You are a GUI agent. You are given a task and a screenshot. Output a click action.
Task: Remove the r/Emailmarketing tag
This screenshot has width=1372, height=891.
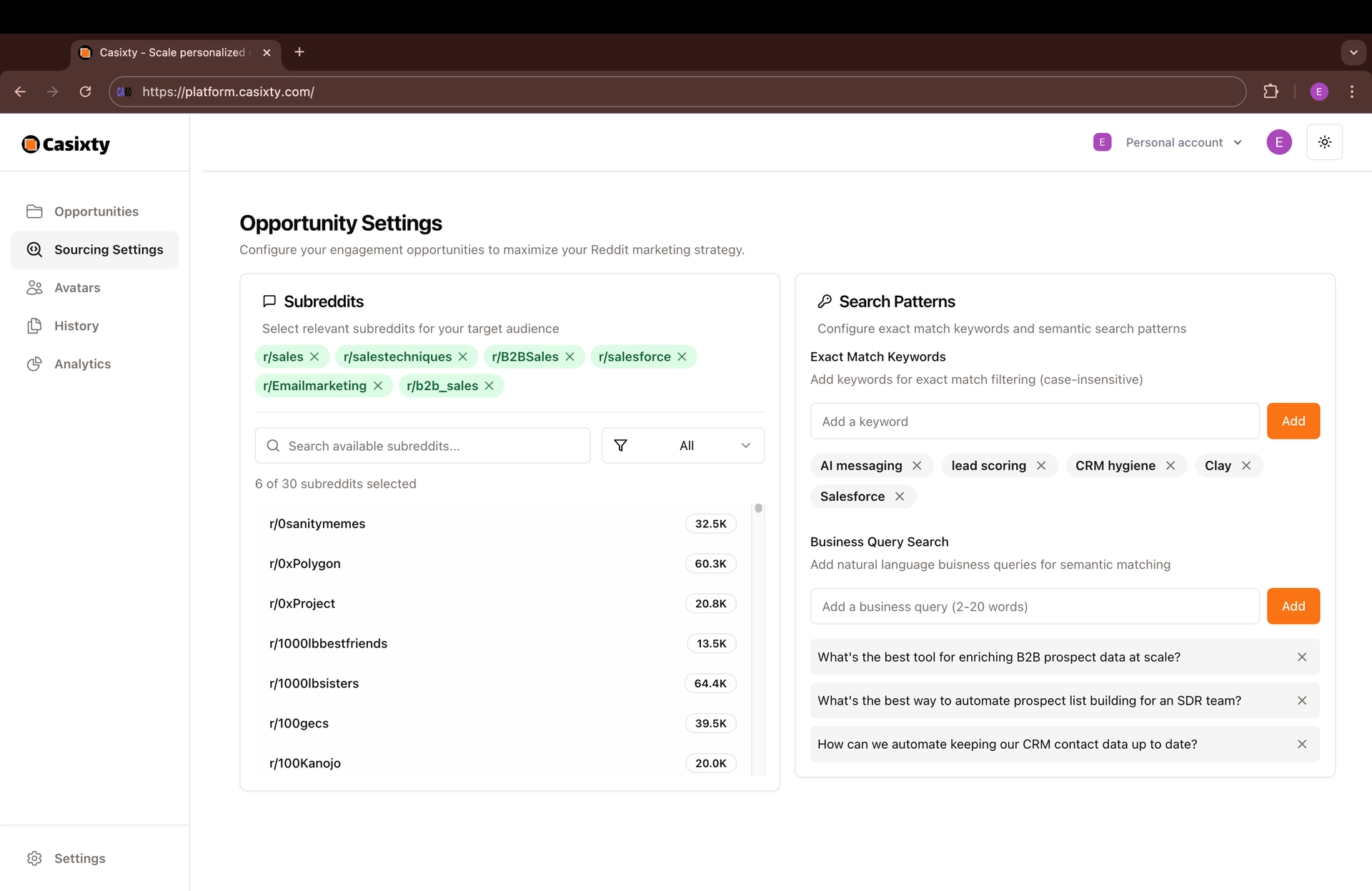[x=378, y=386]
